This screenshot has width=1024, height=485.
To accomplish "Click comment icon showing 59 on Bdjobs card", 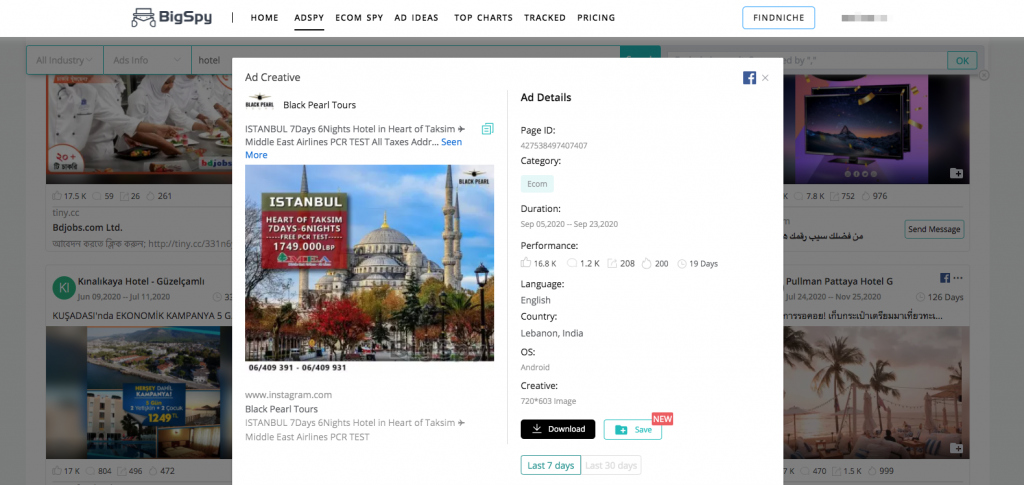I will point(99,196).
